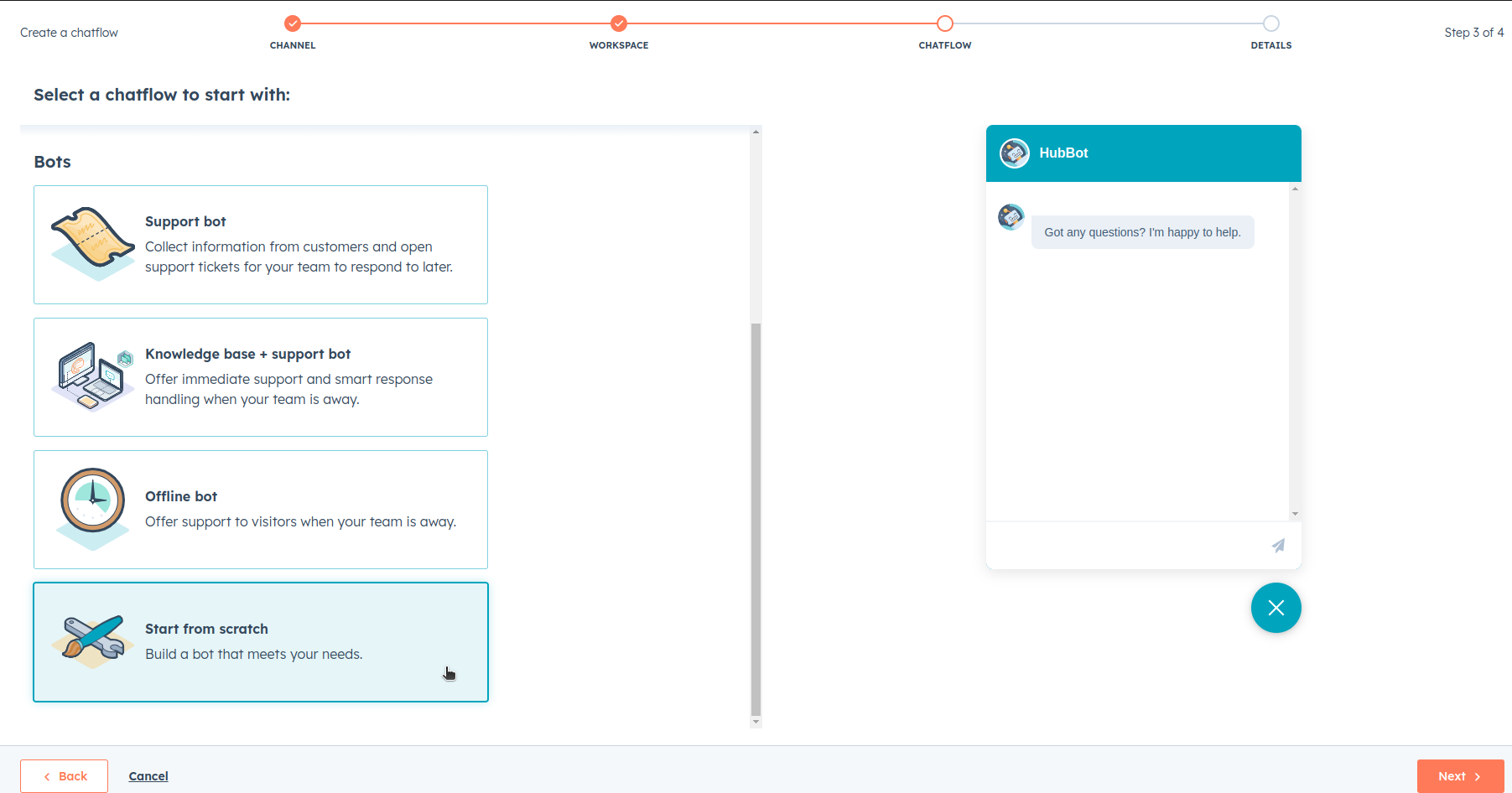
Task: Click the 'Got any questions?' chat bubble
Action: click(1143, 232)
